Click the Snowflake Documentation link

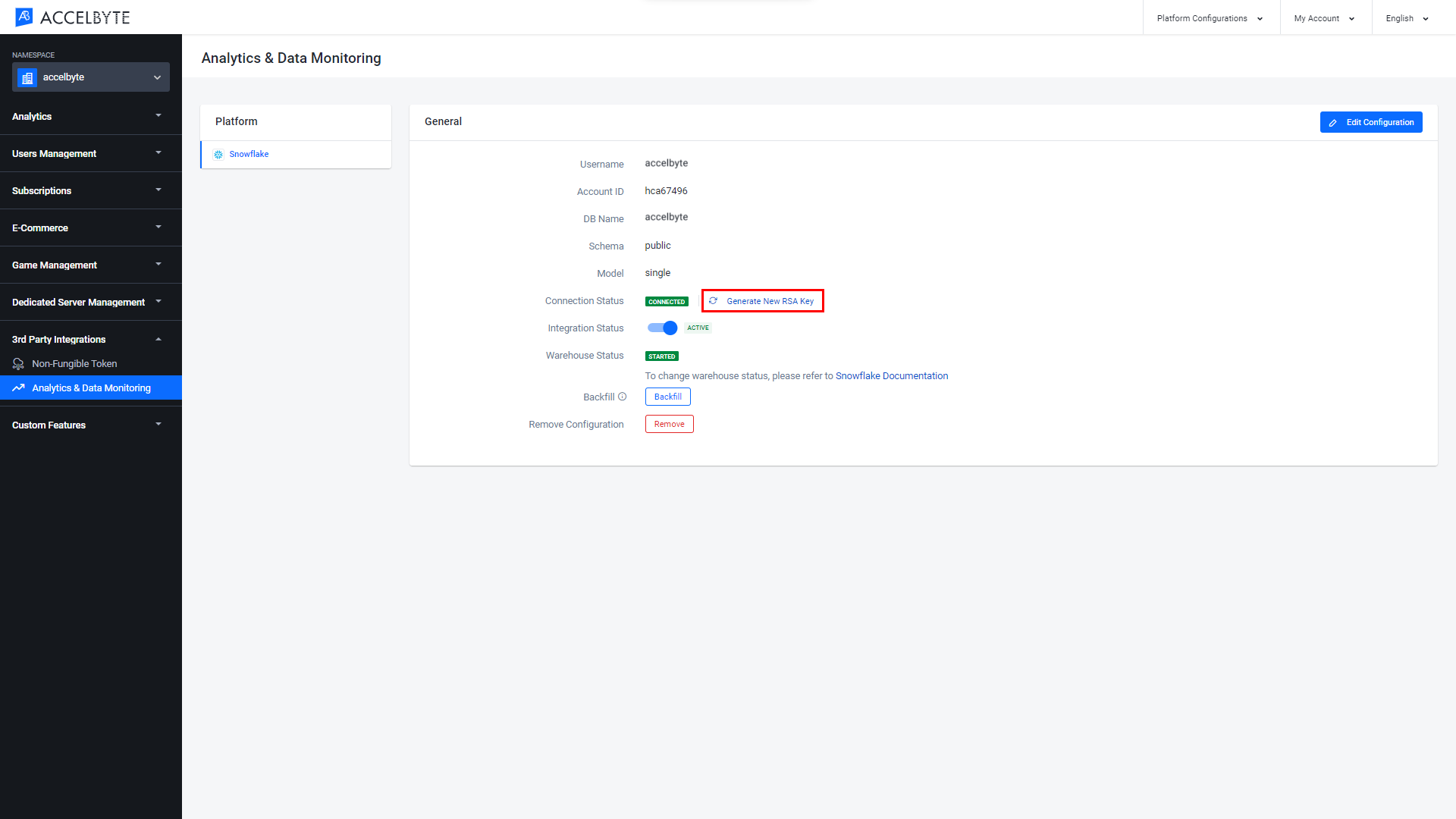892,376
